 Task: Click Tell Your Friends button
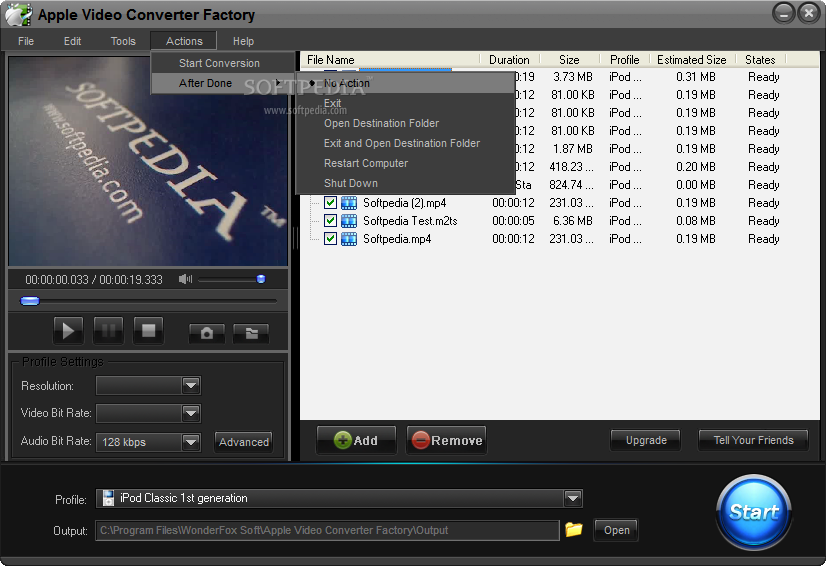click(x=753, y=440)
